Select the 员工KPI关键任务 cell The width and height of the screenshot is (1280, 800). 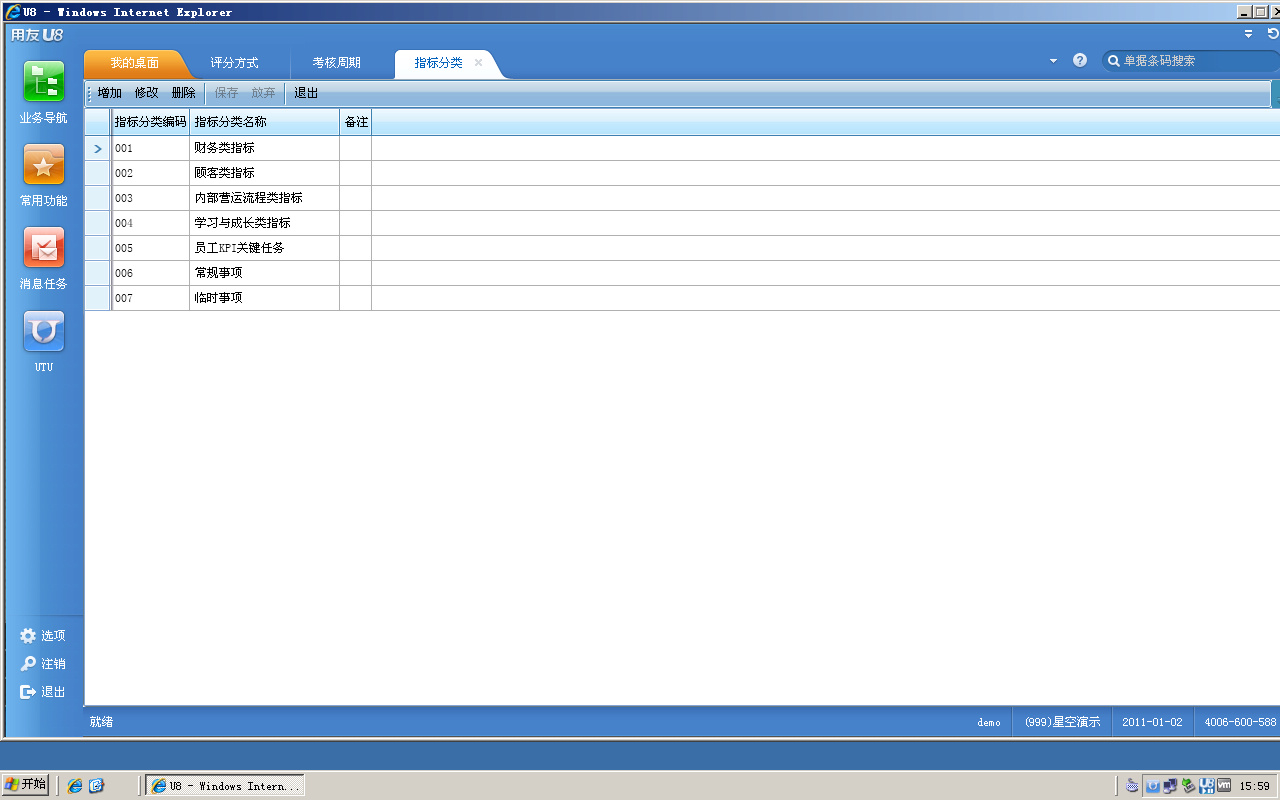(265, 248)
